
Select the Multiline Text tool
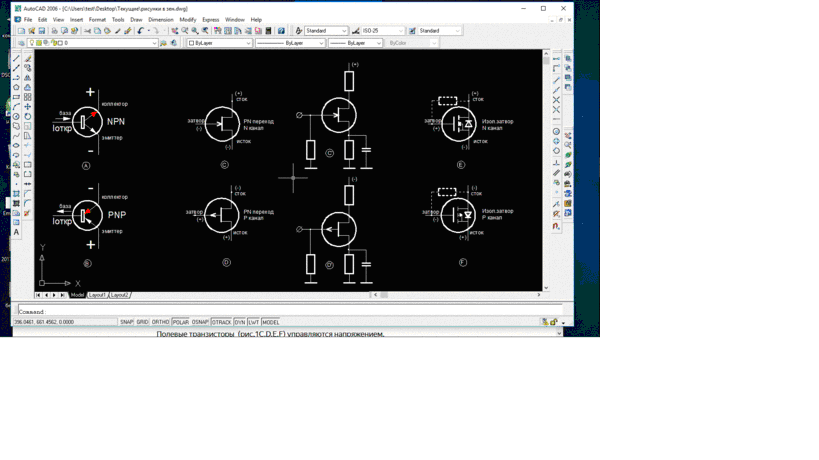pyautogui.click(x=16, y=232)
